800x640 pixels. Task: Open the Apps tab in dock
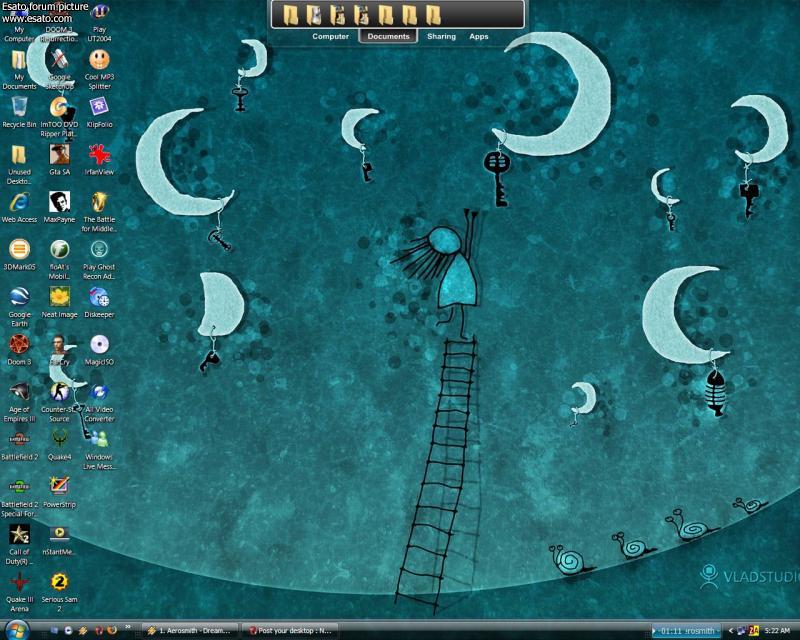pyautogui.click(x=479, y=36)
